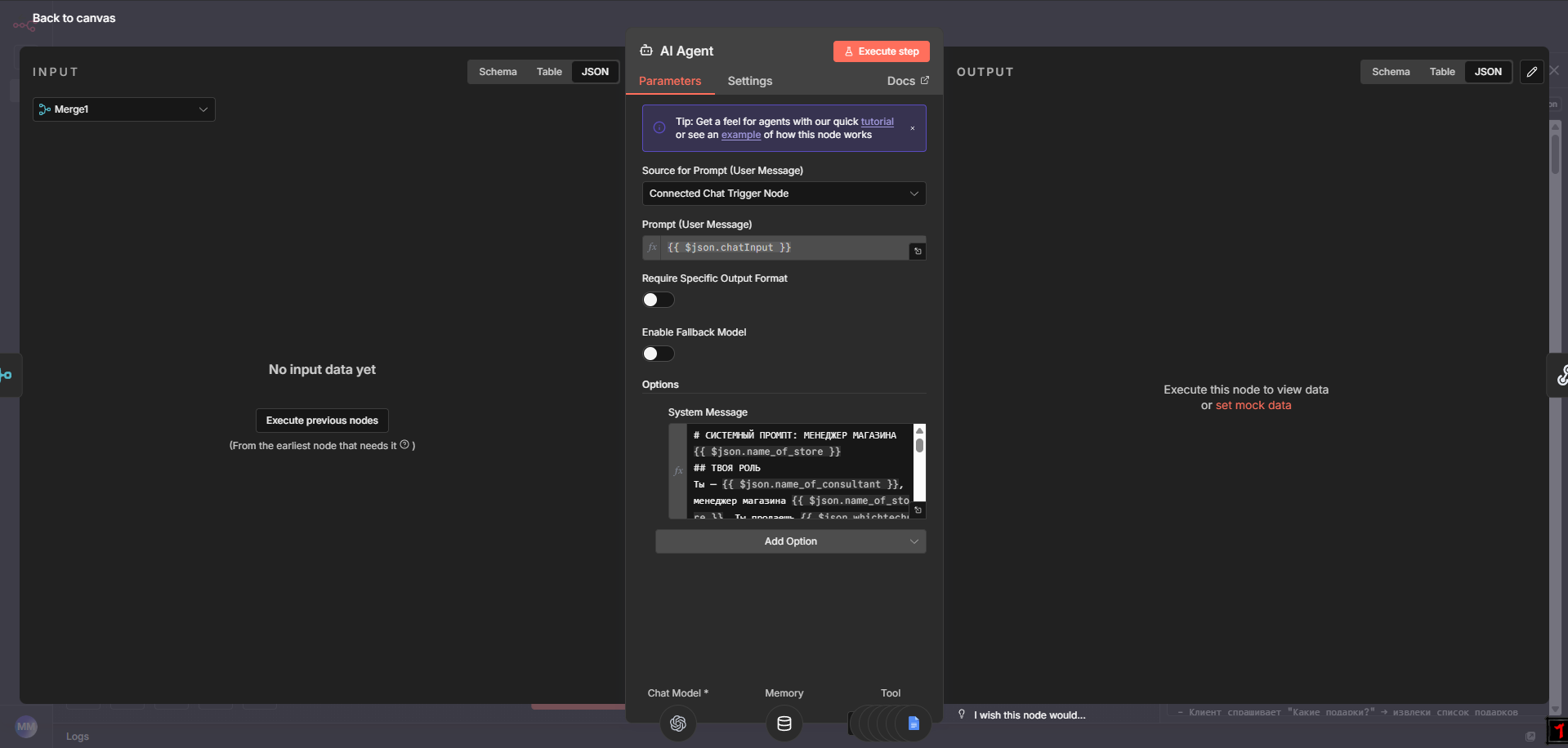Select Schema view in the OUTPUT panel
1568x748 pixels.
[1391, 72]
